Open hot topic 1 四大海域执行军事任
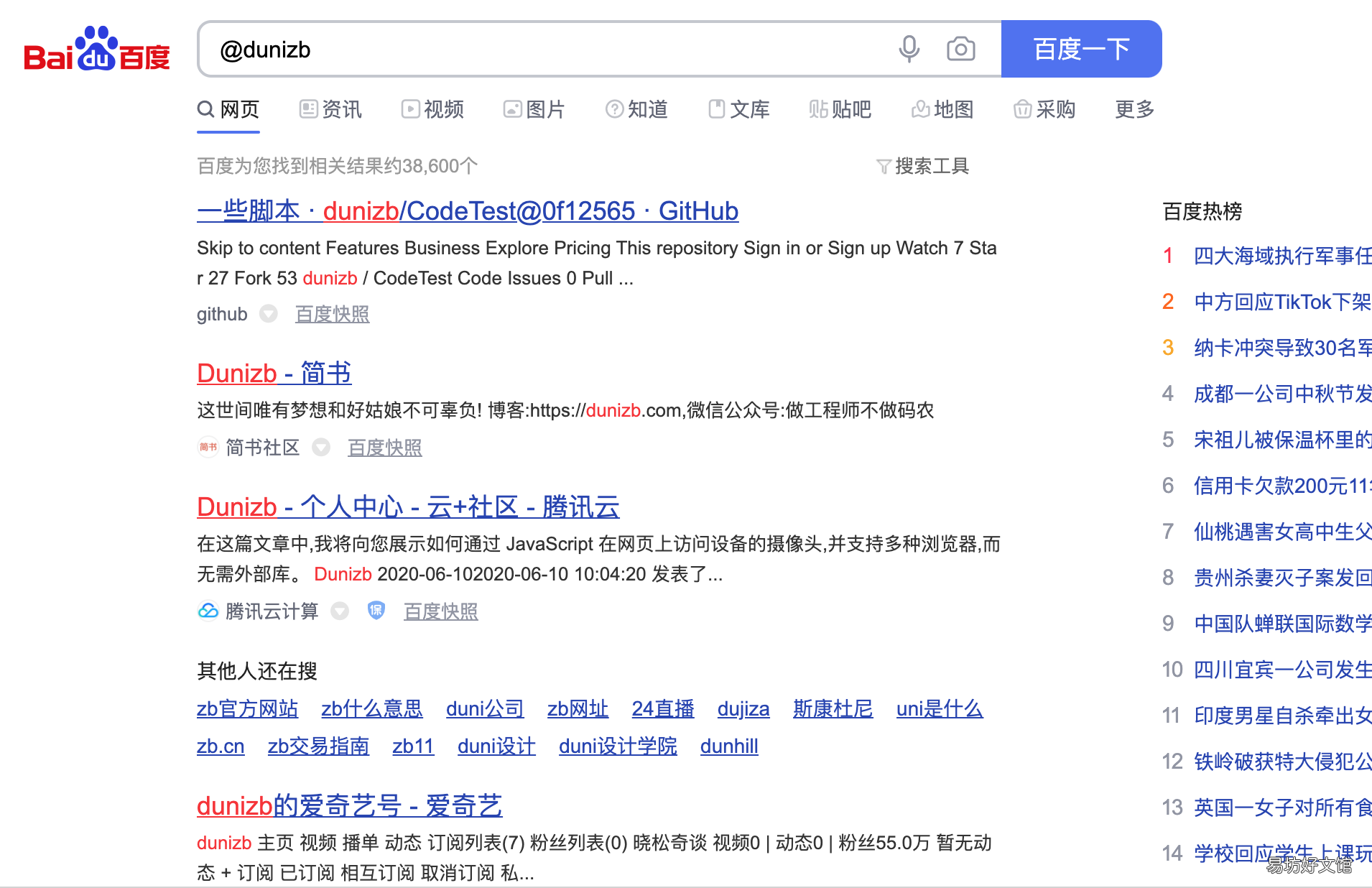Viewport: 1372px width, 888px height. click(1283, 256)
